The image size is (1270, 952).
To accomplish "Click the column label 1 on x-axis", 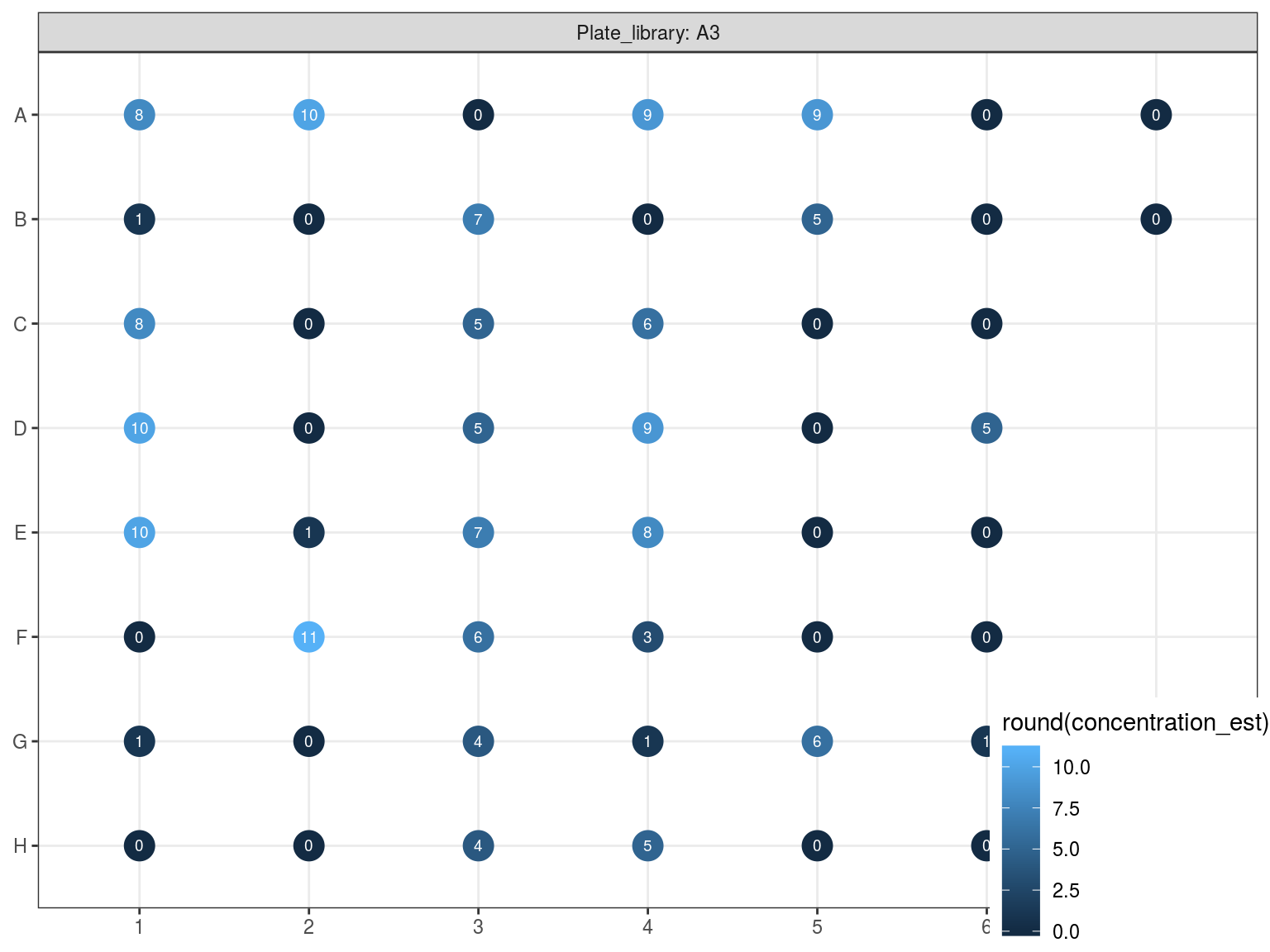I will (139, 927).
